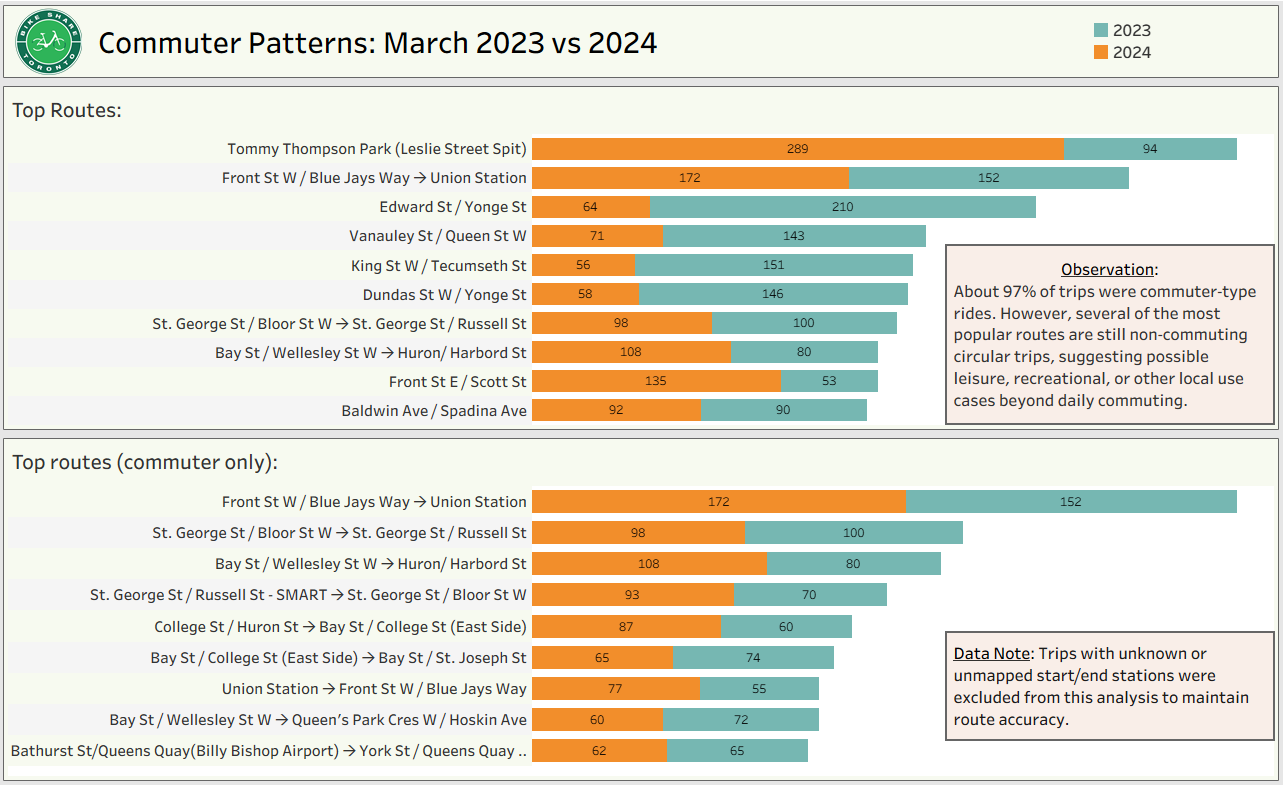The width and height of the screenshot is (1283, 786).
Task: Click the Union Station → Front St W 2023 bar (55)
Action: [759, 689]
